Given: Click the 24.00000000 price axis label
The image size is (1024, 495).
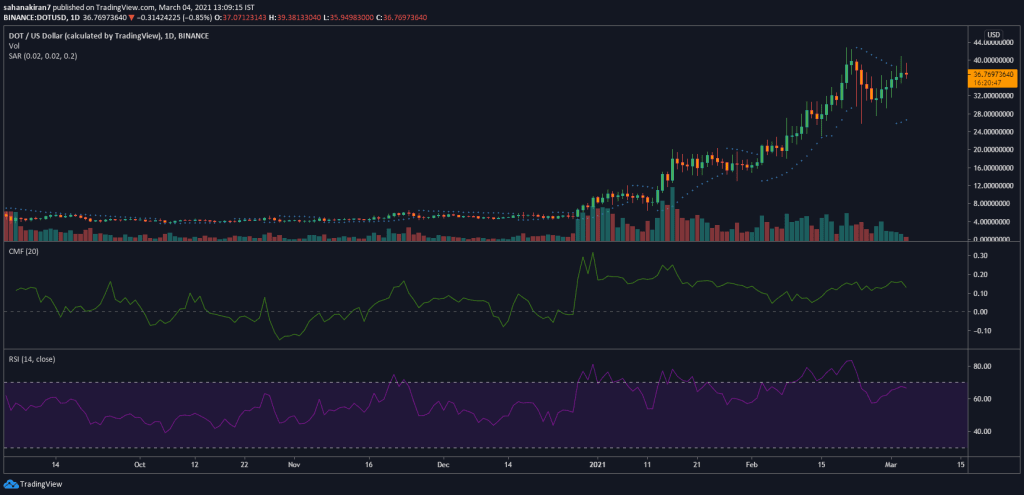Looking at the screenshot, I should [995, 132].
